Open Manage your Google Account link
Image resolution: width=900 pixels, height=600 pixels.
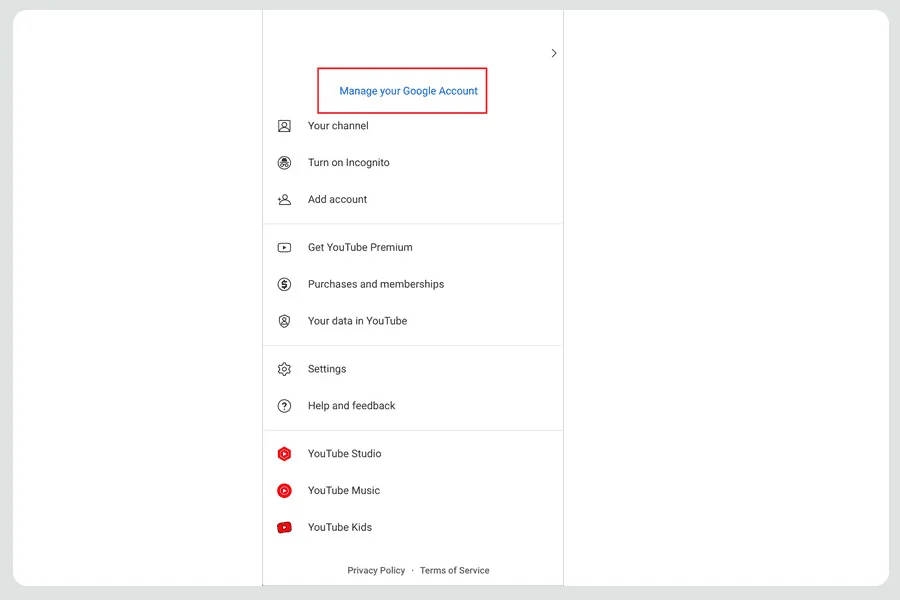click(408, 91)
